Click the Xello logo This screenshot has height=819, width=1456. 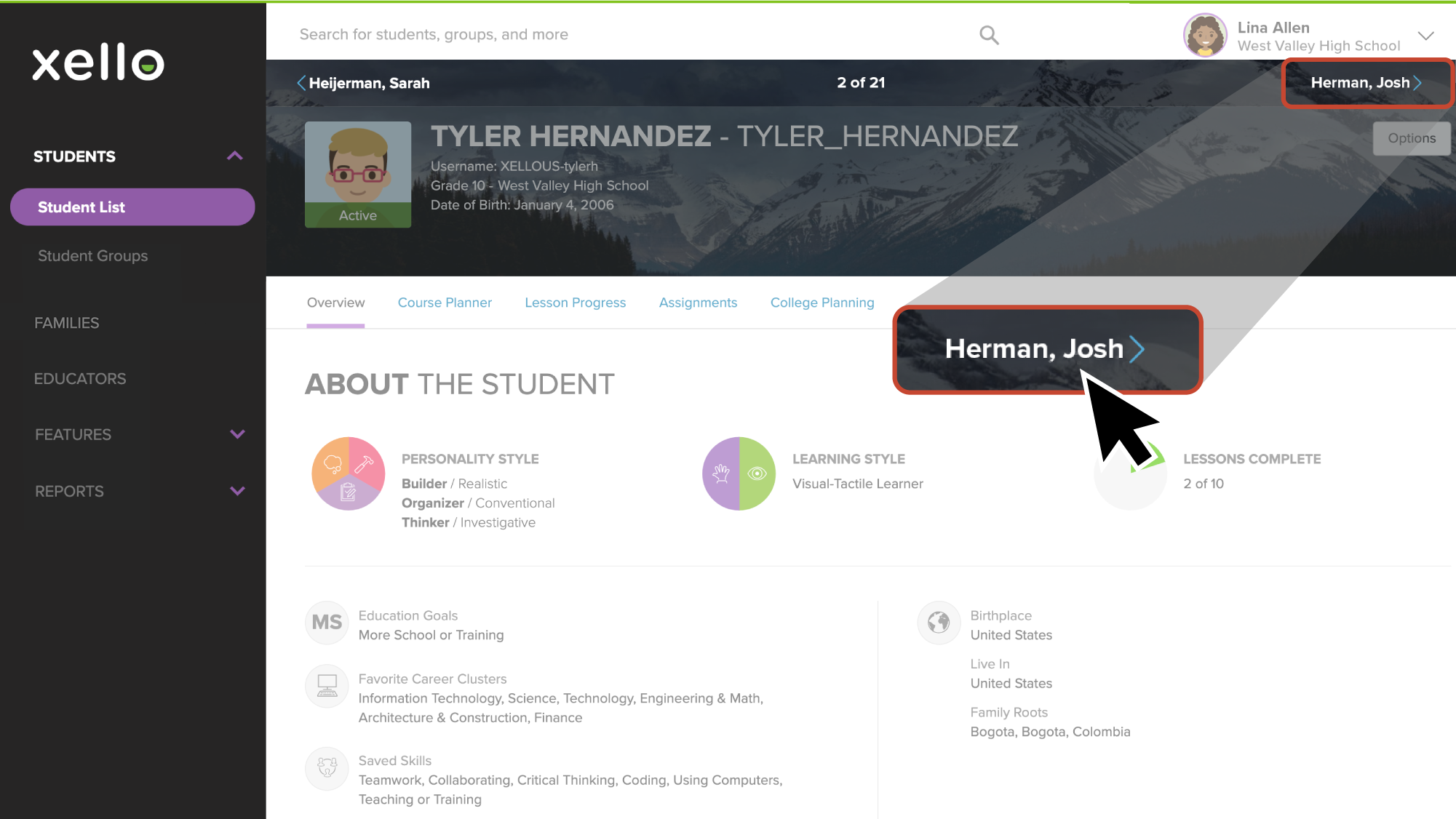[x=98, y=62]
